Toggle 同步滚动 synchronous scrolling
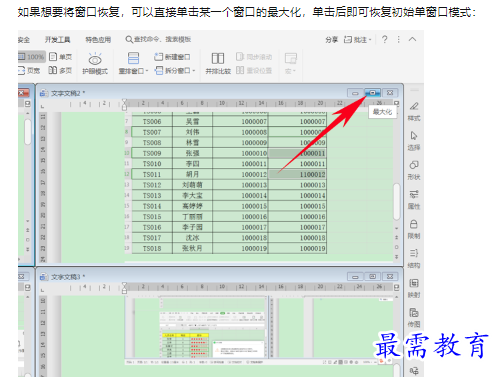Viewport: 497px width, 377px height. coord(254,57)
